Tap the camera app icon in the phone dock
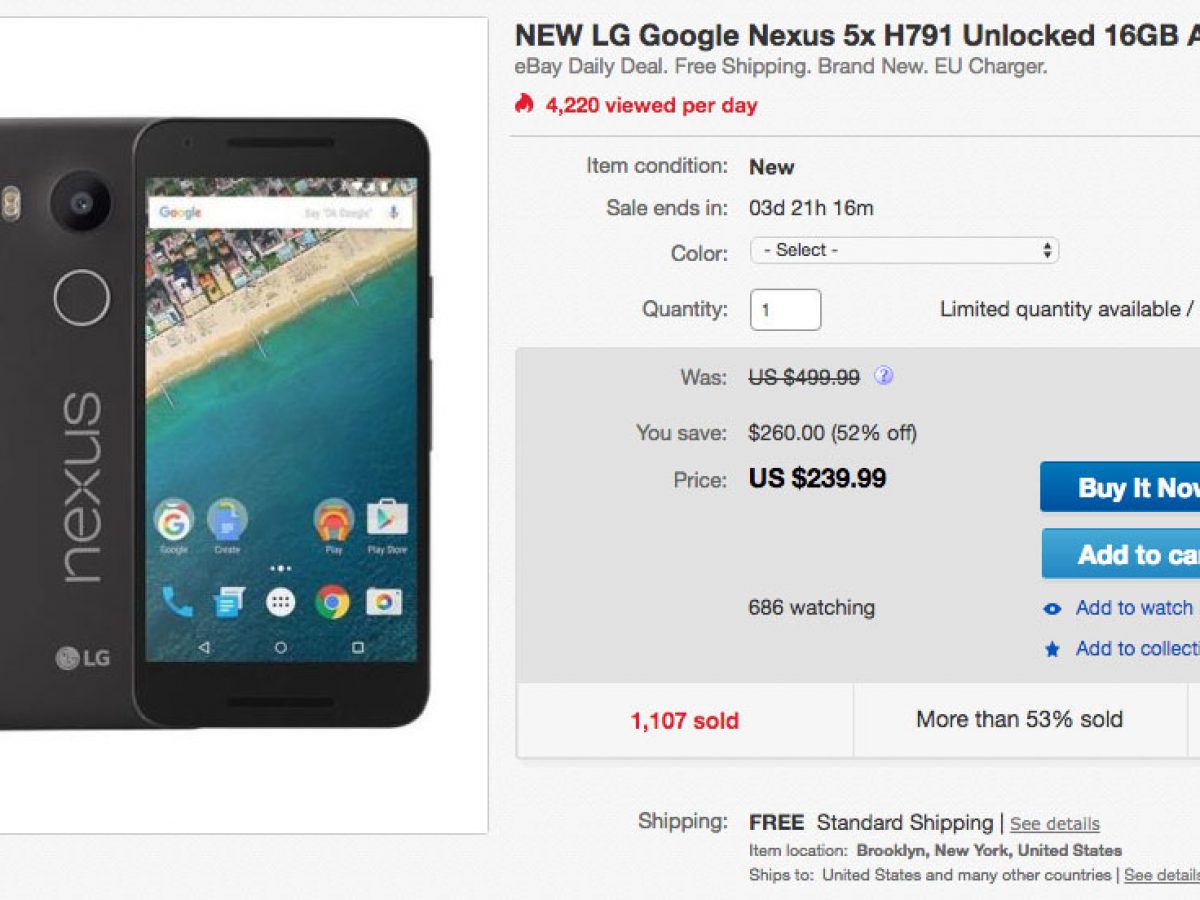1200x900 pixels. (384, 601)
